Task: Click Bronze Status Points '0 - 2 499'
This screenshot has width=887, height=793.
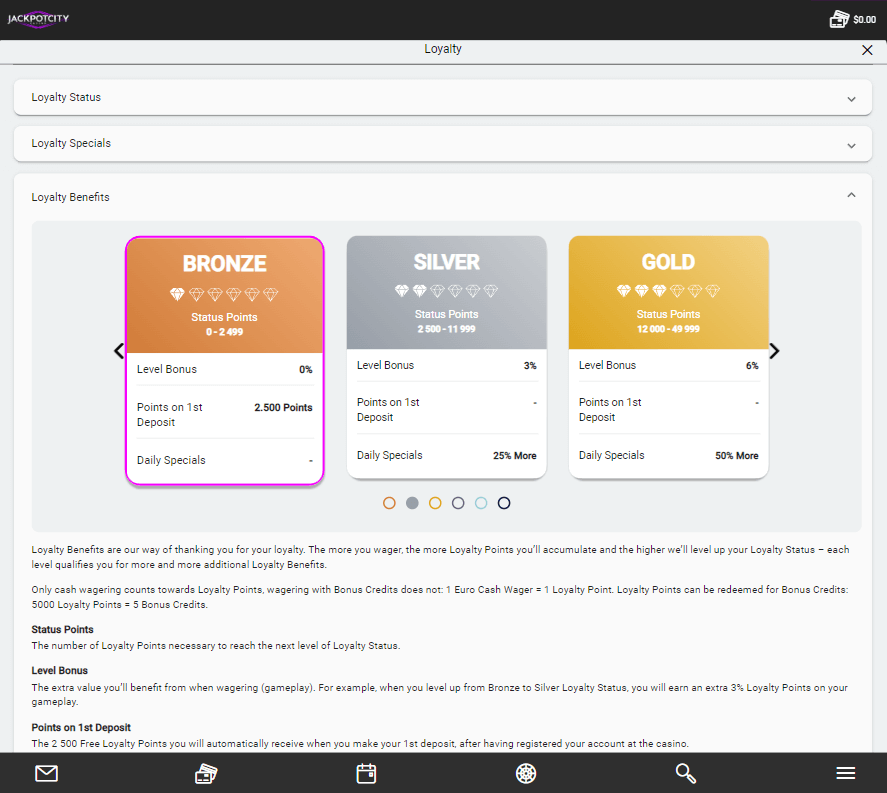Action: point(225,332)
